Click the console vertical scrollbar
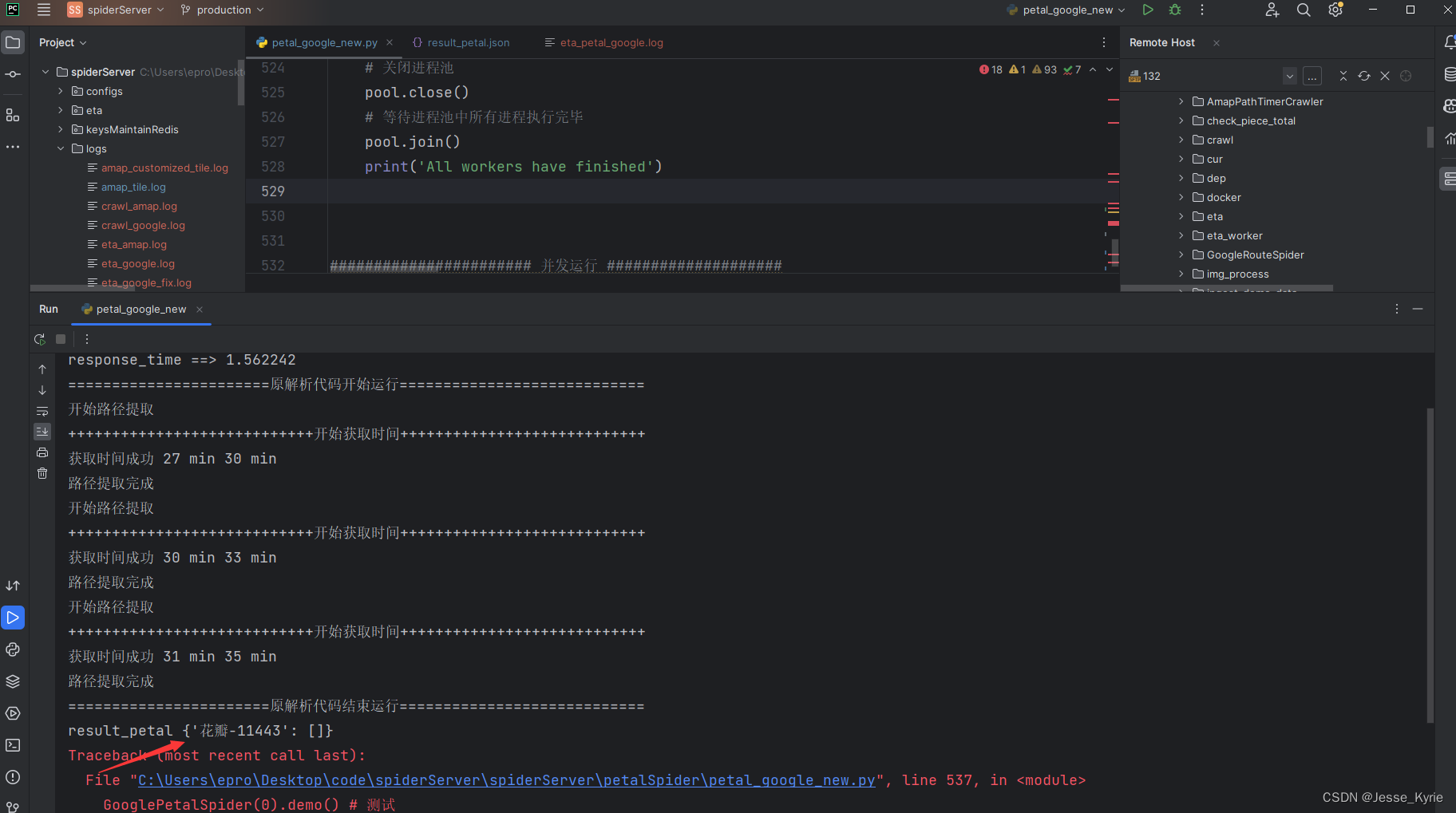Screen dimensions: 1456x813 pyautogui.click(x=1430, y=558)
